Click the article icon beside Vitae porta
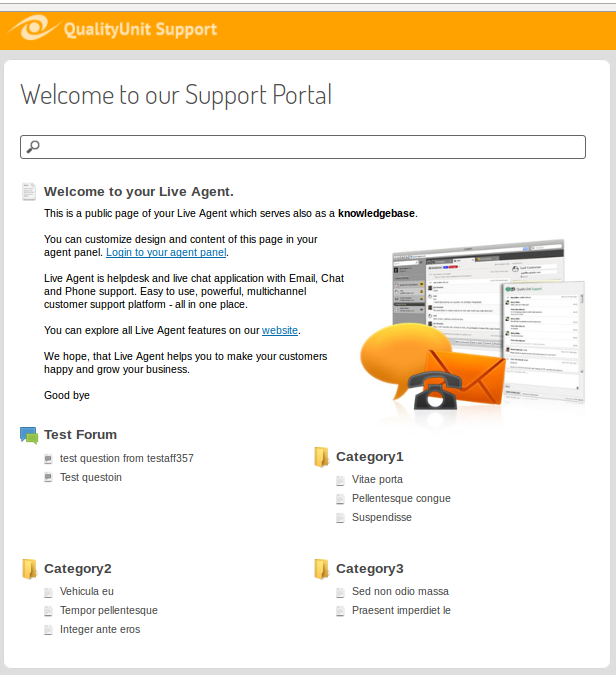Viewport: 616px width, 675px height. [341, 480]
